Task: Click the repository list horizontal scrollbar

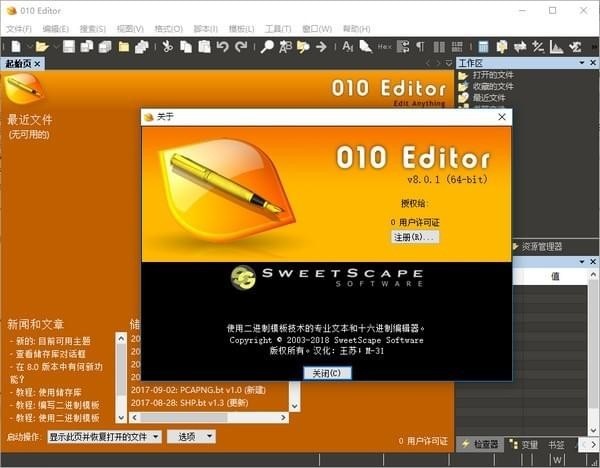Action: pyautogui.click(x=209, y=417)
